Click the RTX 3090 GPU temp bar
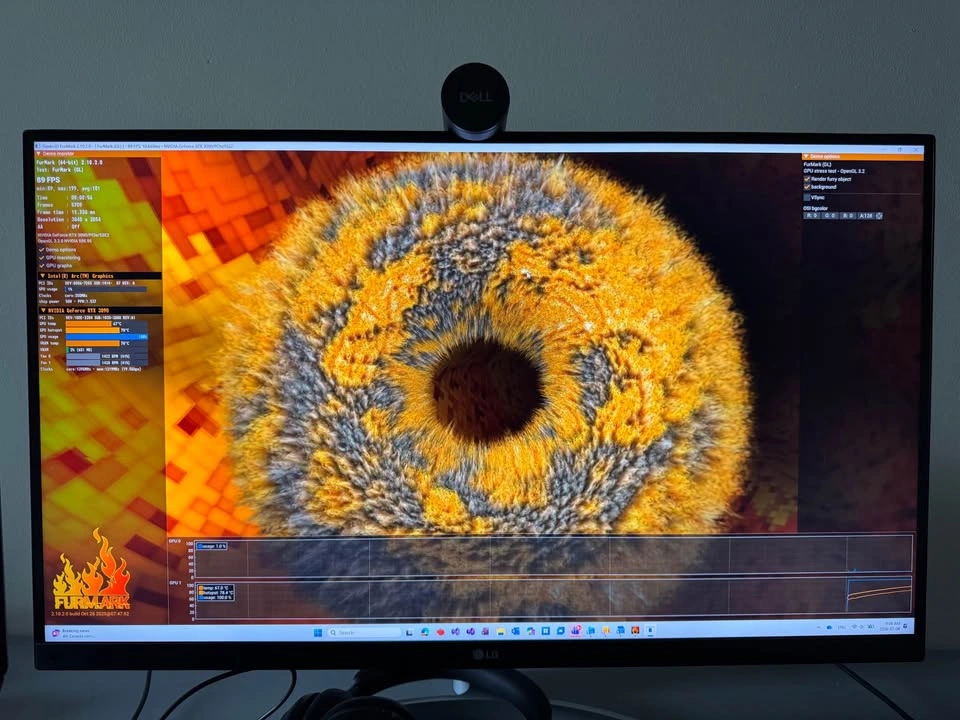 (107, 323)
